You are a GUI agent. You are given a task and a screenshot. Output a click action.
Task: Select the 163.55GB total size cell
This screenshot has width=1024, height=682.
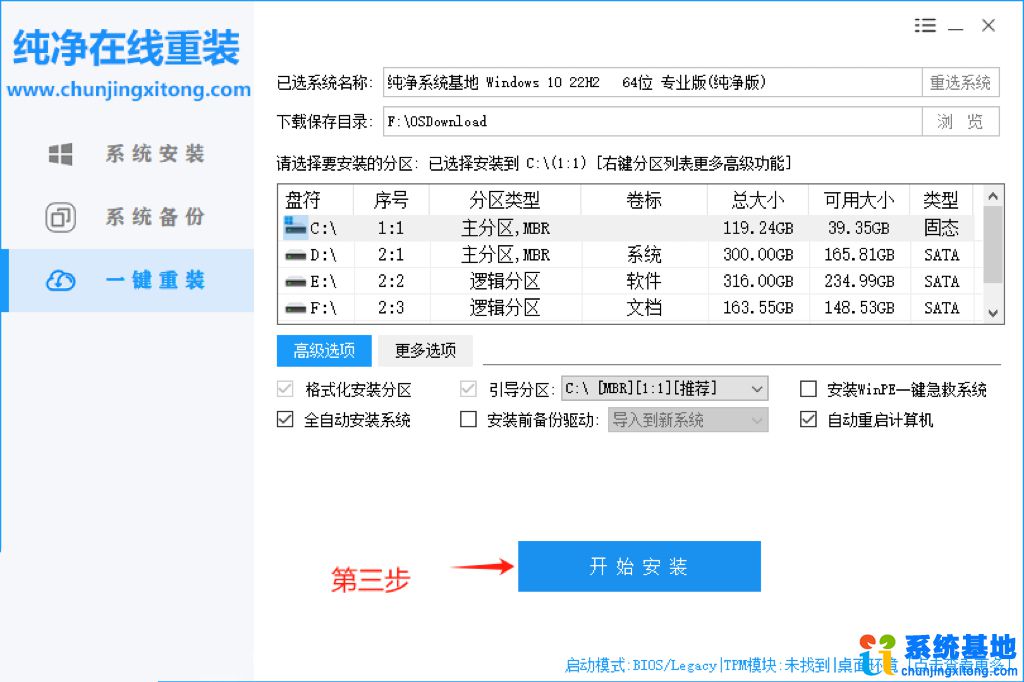(758, 308)
